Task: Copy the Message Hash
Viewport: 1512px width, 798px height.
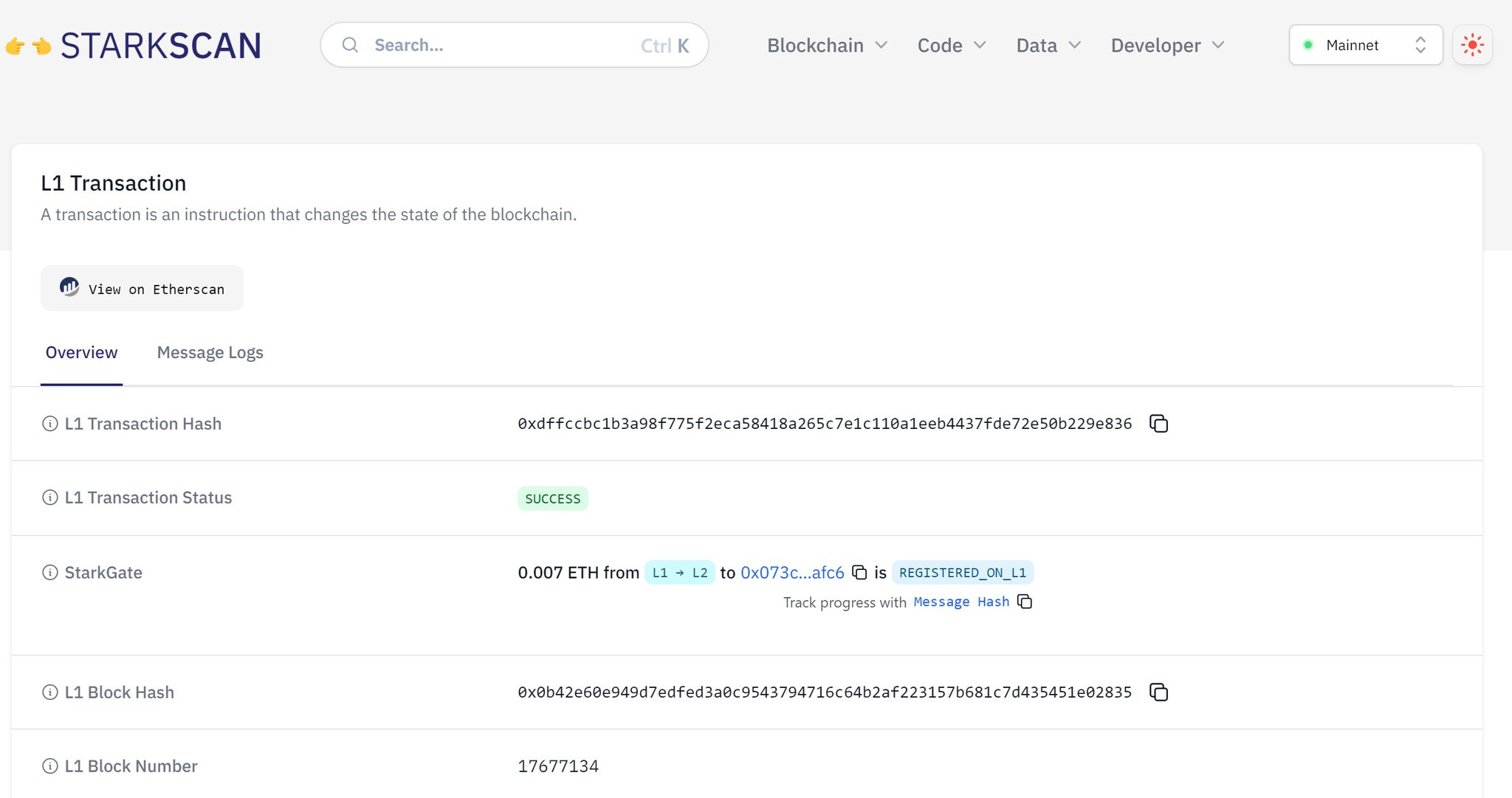Action: (x=1025, y=602)
